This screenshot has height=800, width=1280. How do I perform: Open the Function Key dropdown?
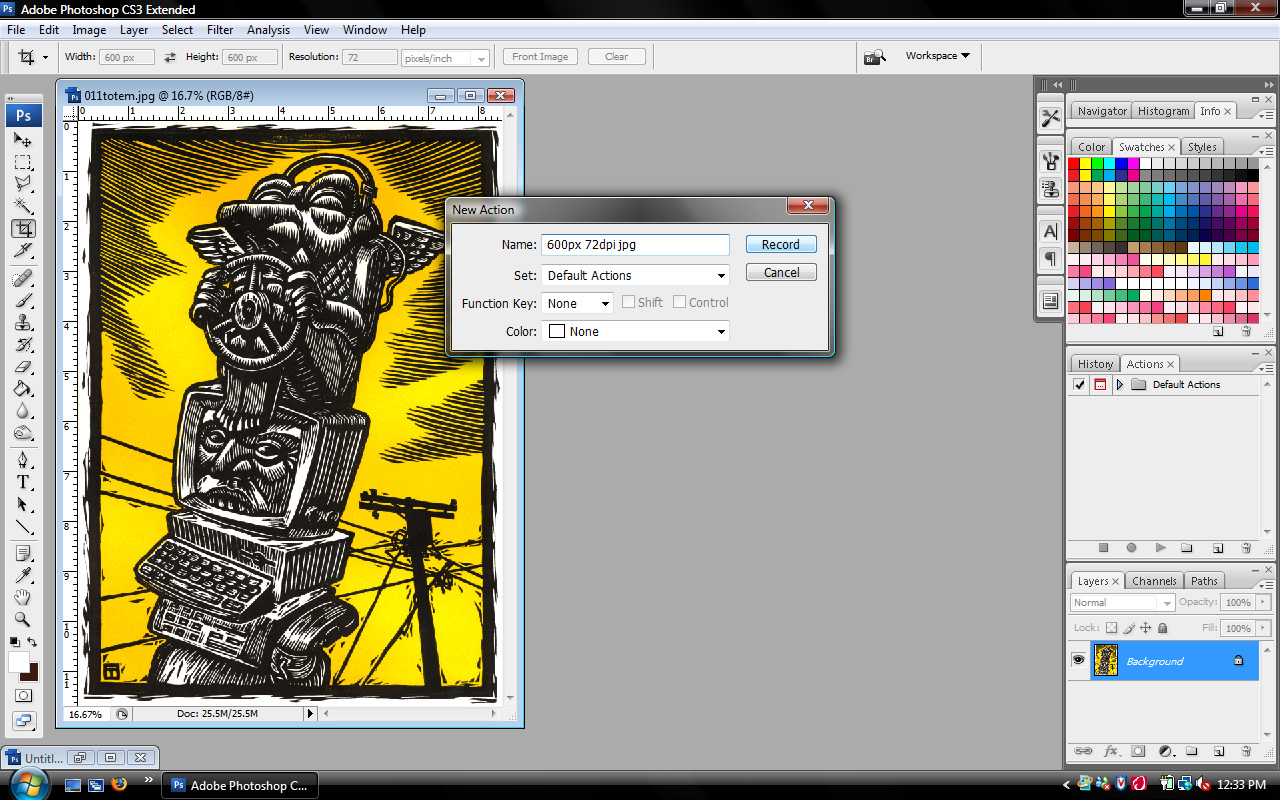577,303
